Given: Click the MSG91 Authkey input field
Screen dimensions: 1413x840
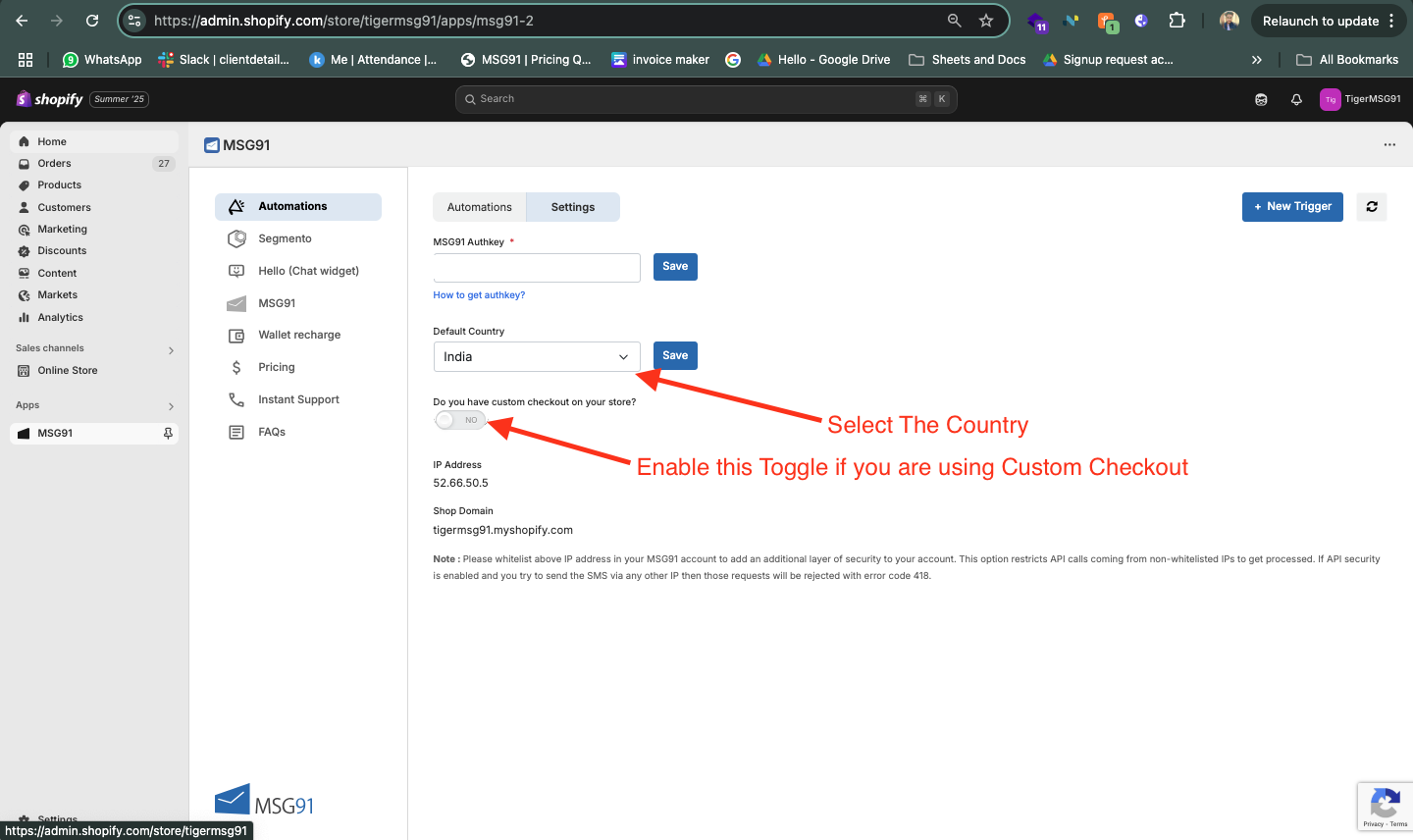Looking at the screenshot, I should (x=537, y=268).
